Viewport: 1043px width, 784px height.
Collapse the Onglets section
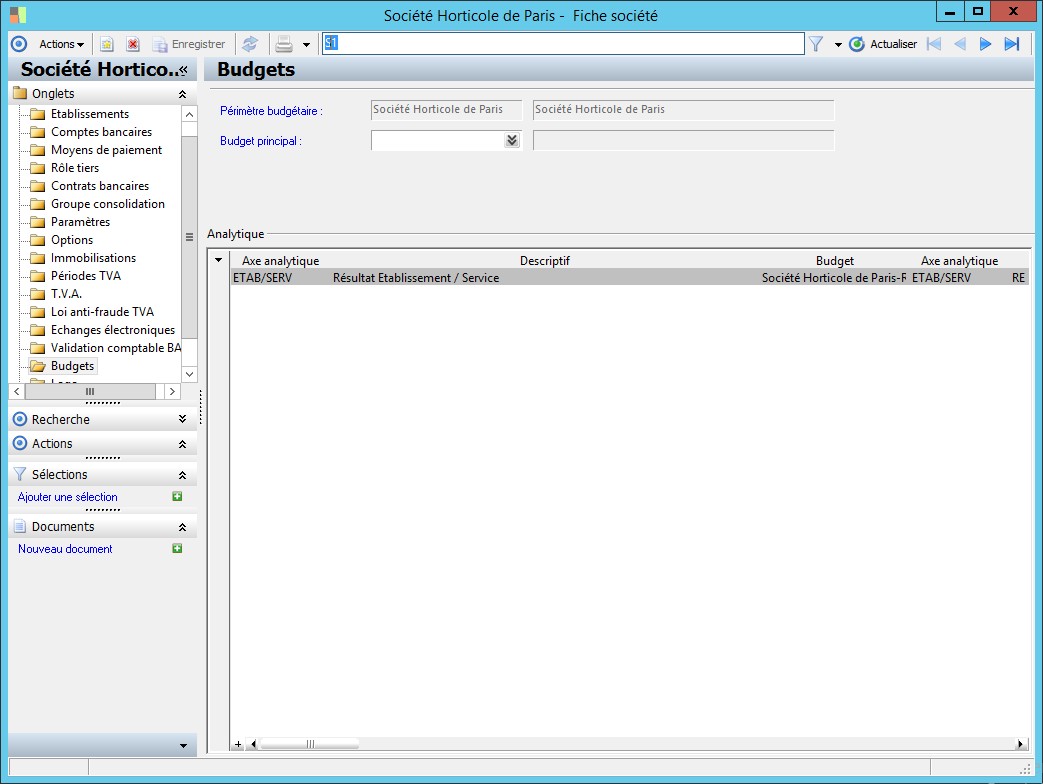[x=182, y=94]
